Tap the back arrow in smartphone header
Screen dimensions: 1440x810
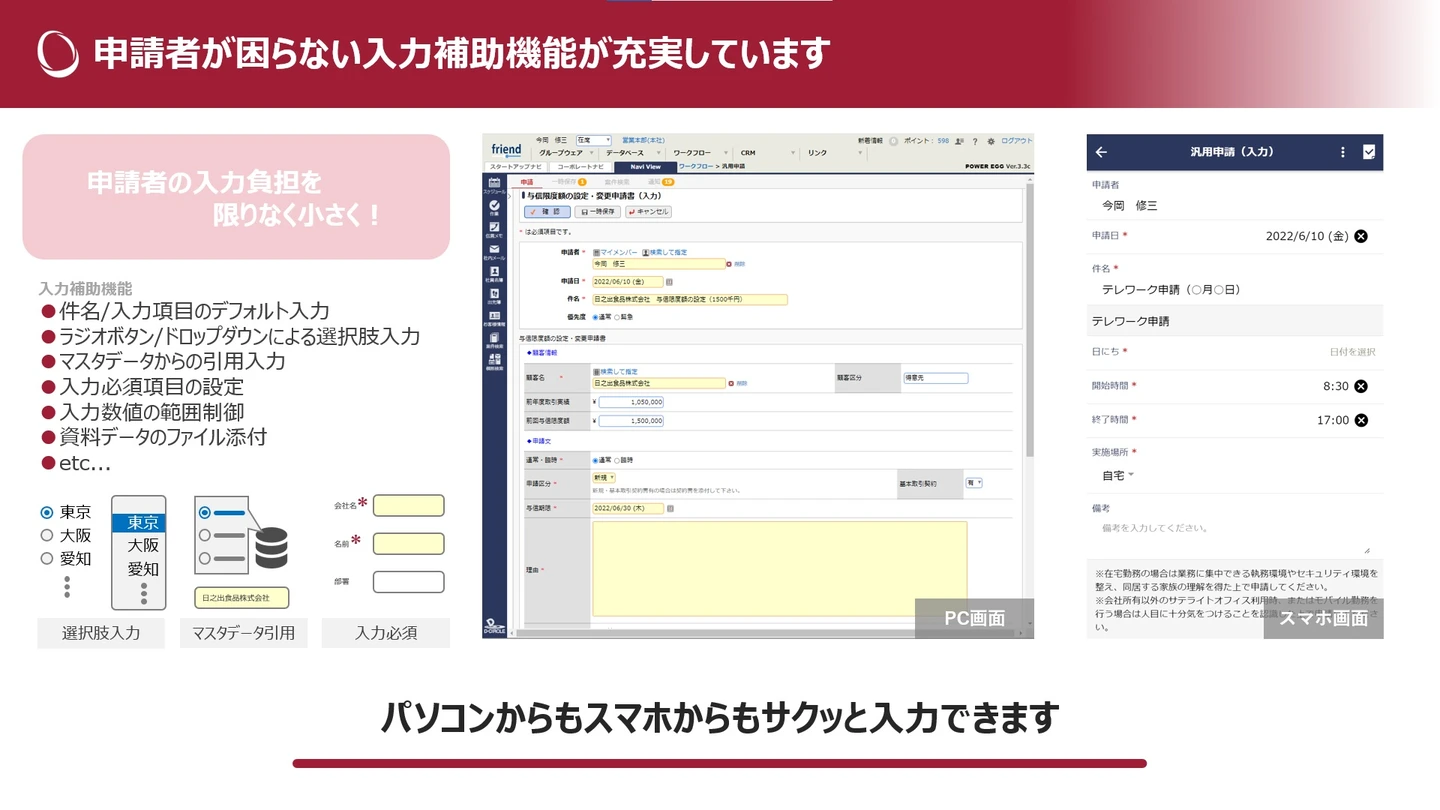coord(1102,152)
